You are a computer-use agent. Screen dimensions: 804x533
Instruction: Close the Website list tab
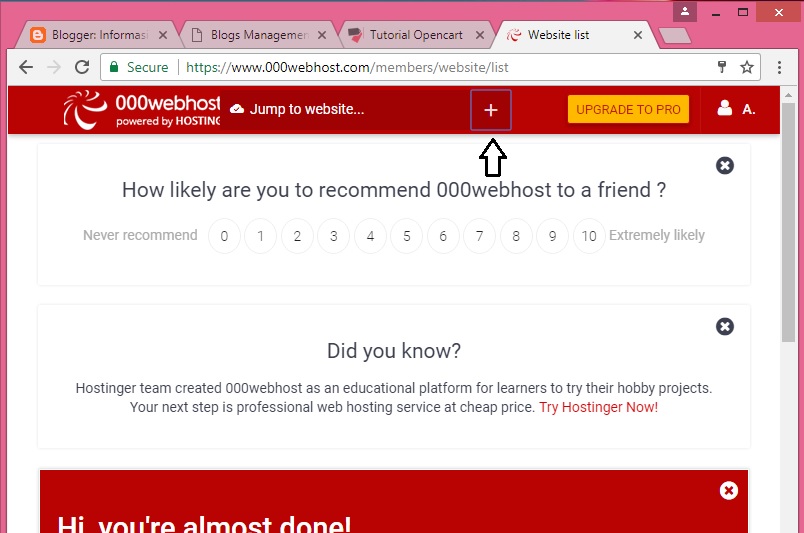pos(637,35)
